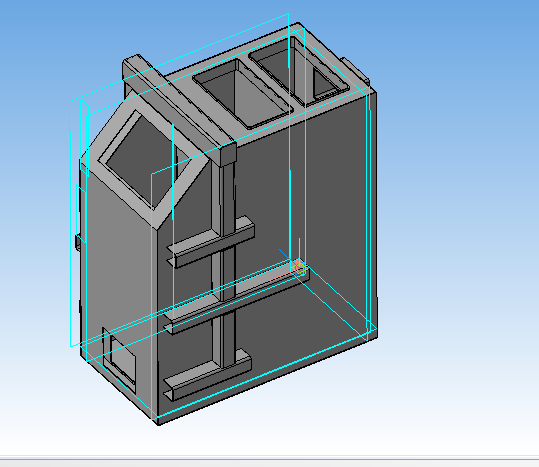Select the upper horizontal shelf bracket
Viewport: 539px width, 467px height.
point(211,242)
